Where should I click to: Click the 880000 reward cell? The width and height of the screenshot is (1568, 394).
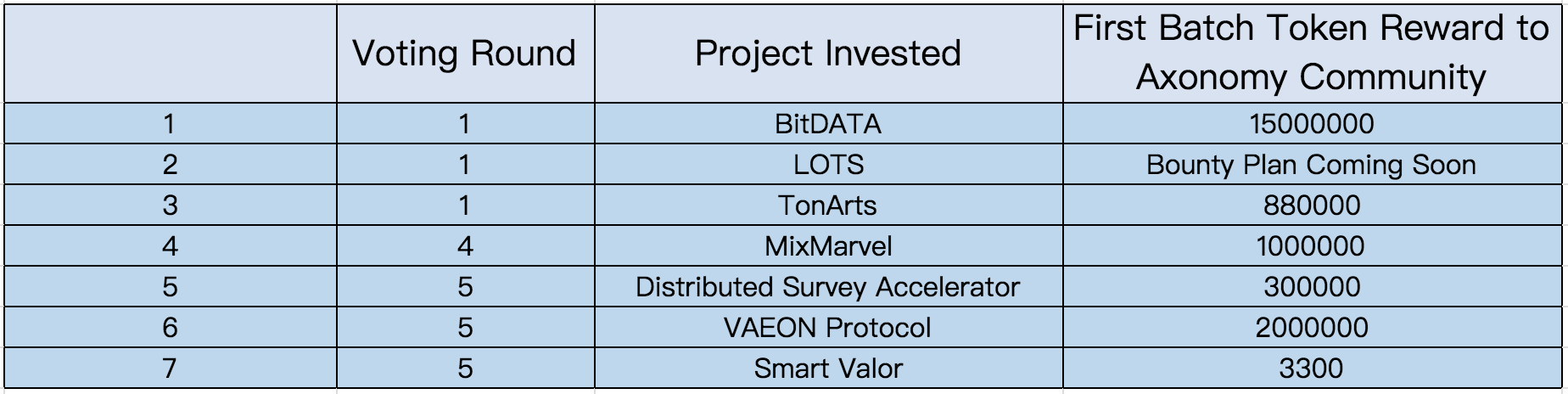[1311, 205]
